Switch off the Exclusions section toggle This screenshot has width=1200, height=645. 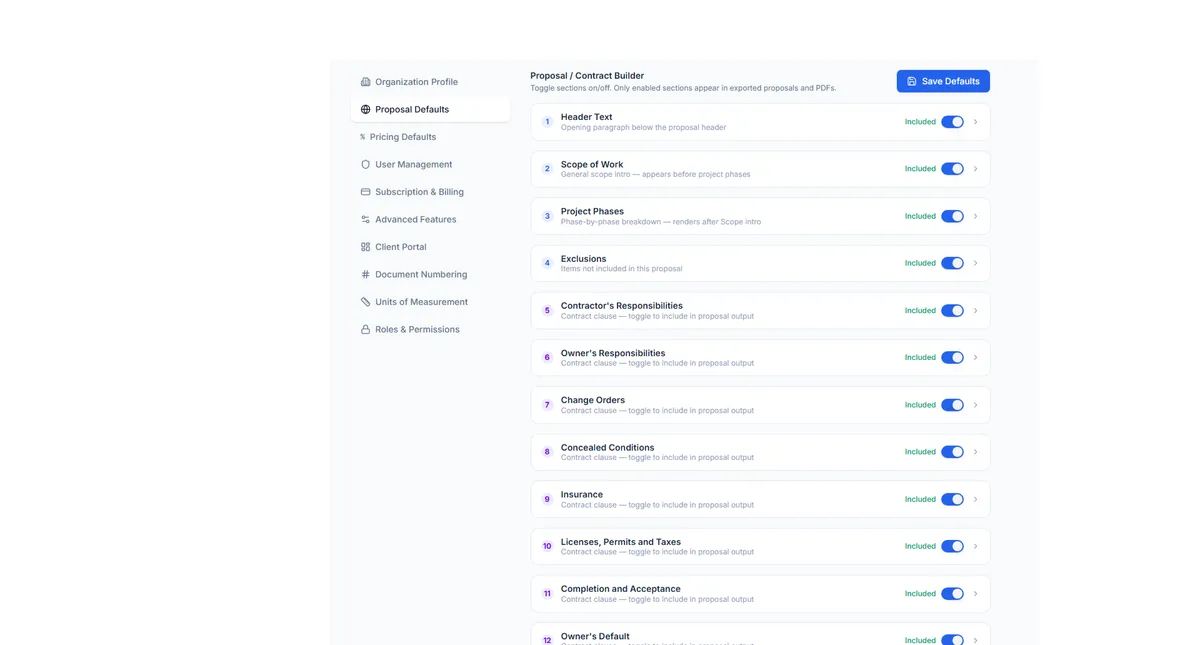pyautogui.click(x=952, y=263)
